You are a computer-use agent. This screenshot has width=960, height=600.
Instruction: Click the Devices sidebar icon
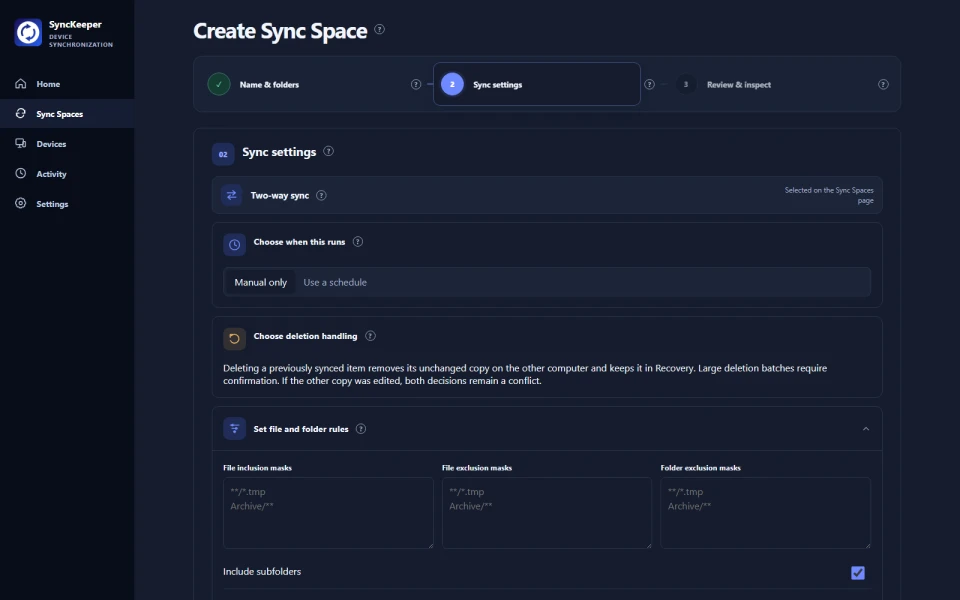pos(21,143)
